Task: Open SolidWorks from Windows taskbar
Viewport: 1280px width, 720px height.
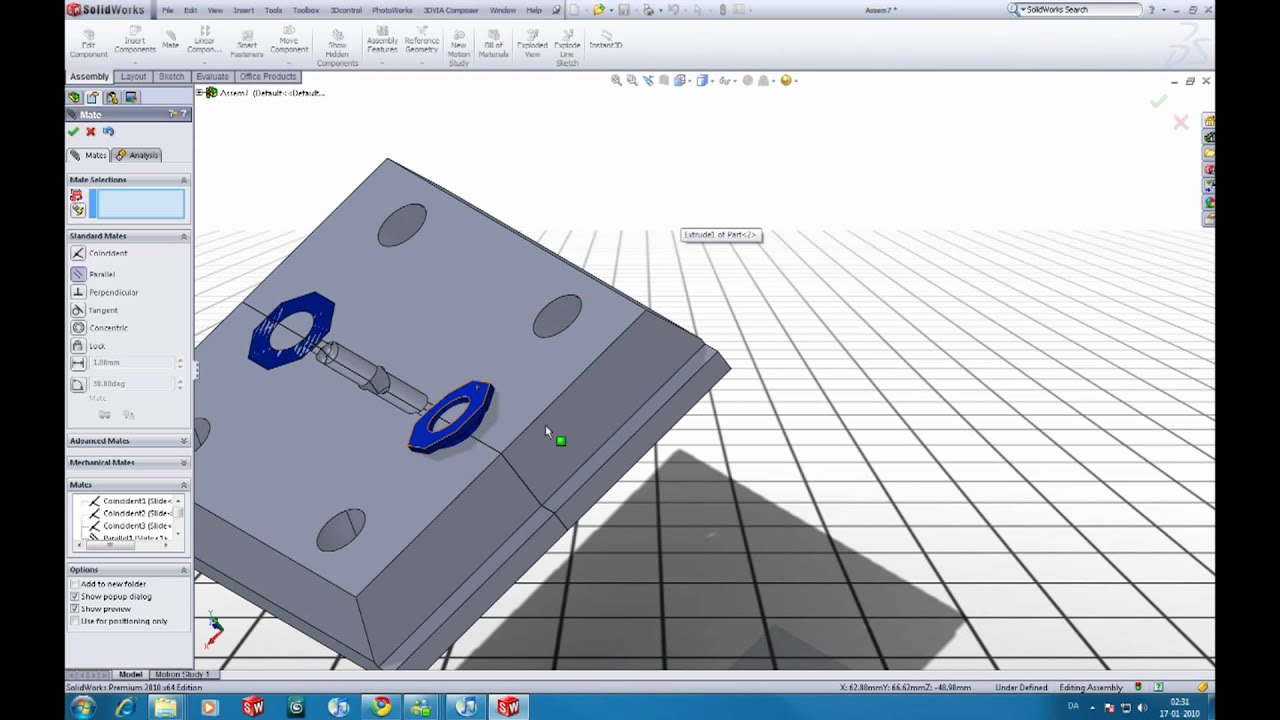Action: click(508, 707)
